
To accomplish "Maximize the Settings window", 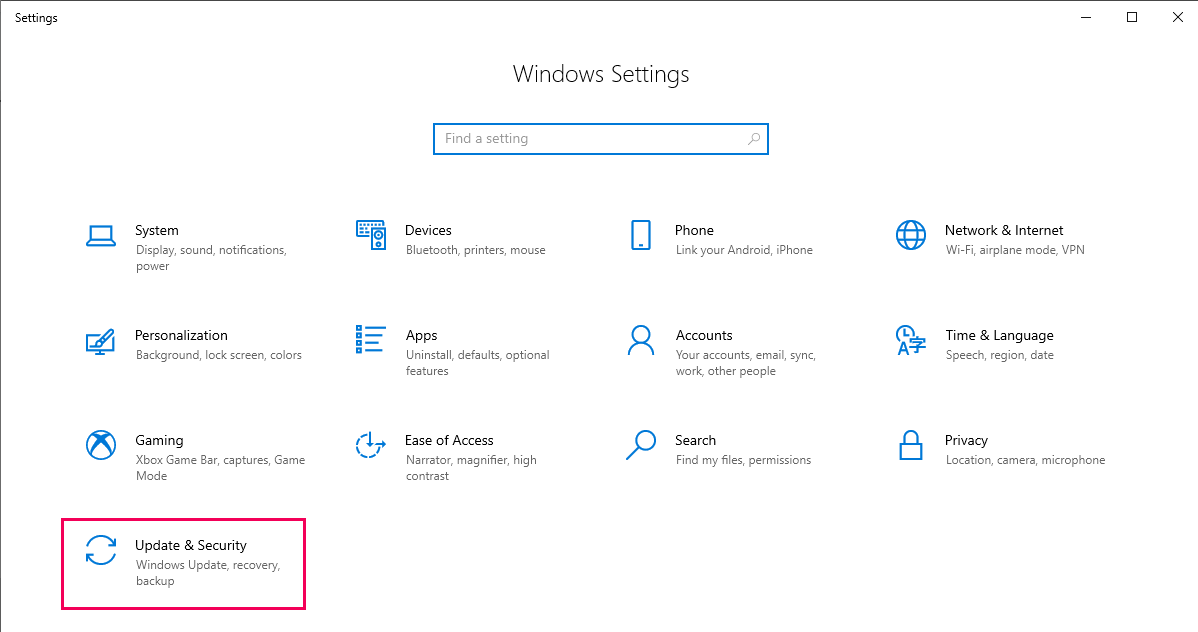I will tap(1132, 17).
